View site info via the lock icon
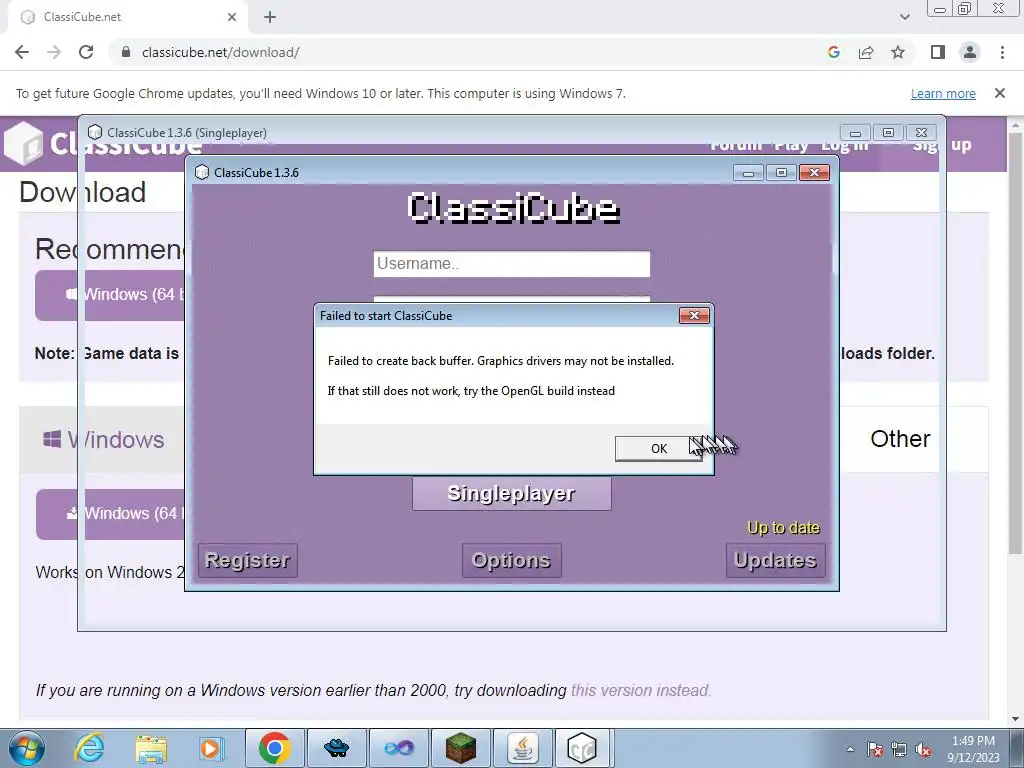The width and height of the screenshot is (1024, 768). coord(126,52)
